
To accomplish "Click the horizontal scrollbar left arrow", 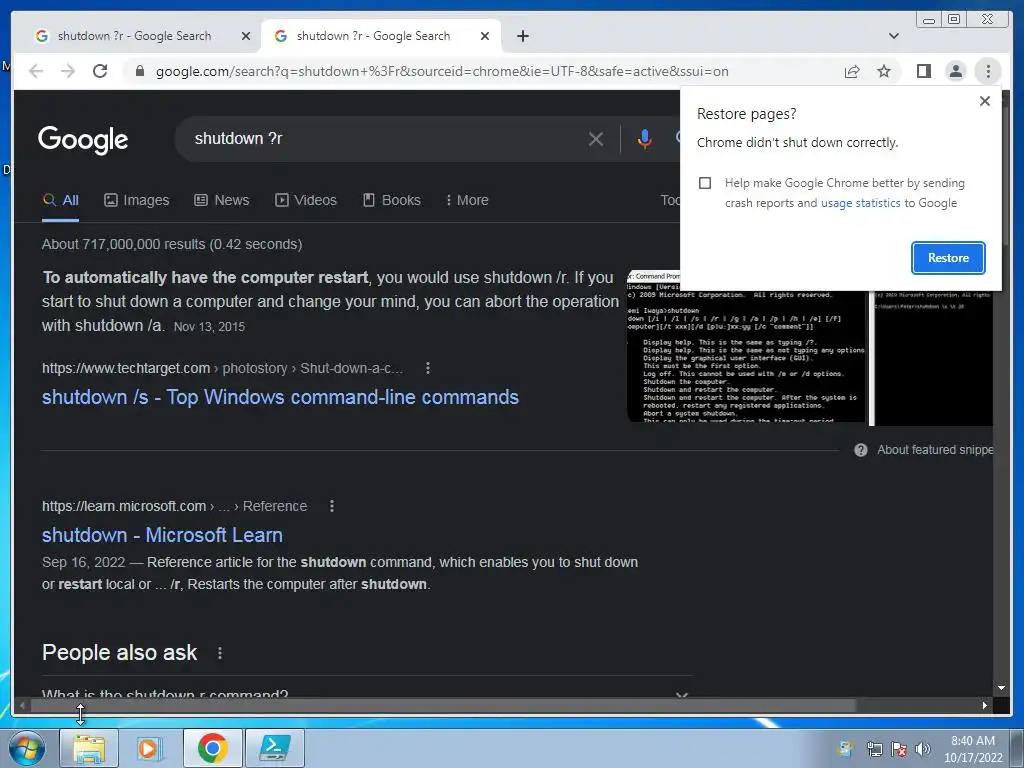I will tap(22, 705).
